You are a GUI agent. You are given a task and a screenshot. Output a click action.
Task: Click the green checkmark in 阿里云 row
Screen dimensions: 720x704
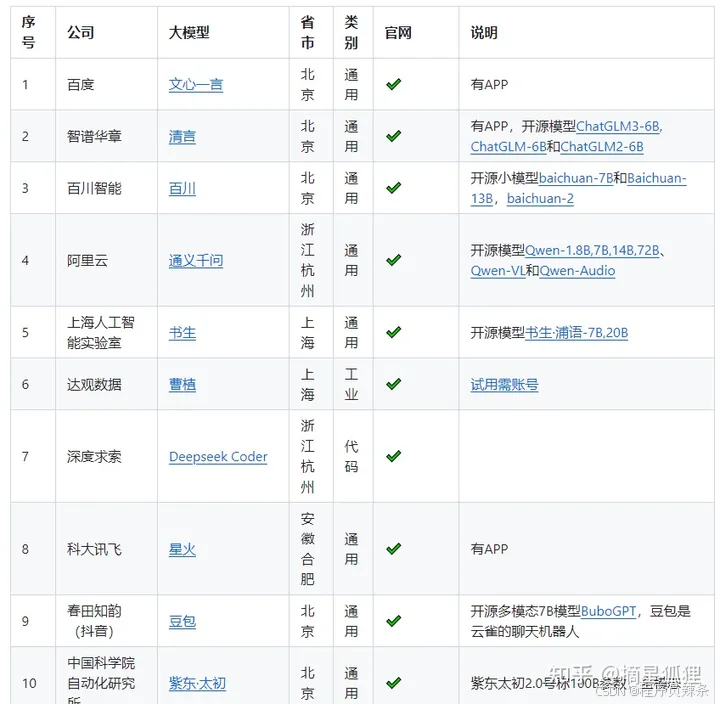pos(394,260)
